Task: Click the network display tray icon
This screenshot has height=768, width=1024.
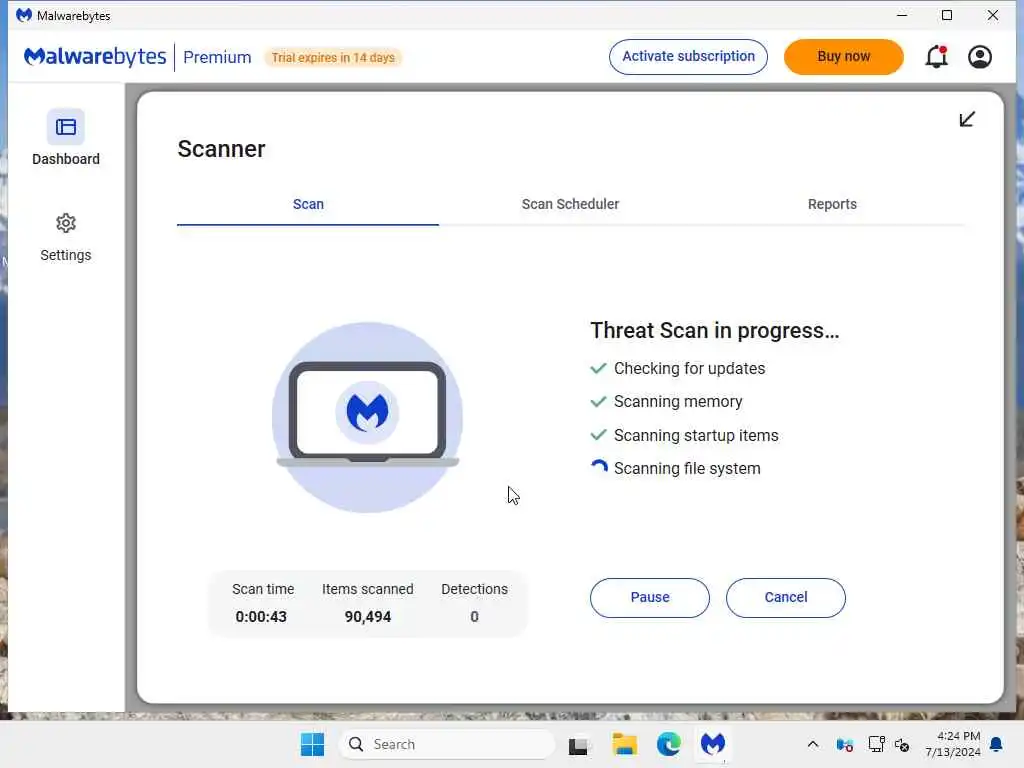Action: pos(876,744)
